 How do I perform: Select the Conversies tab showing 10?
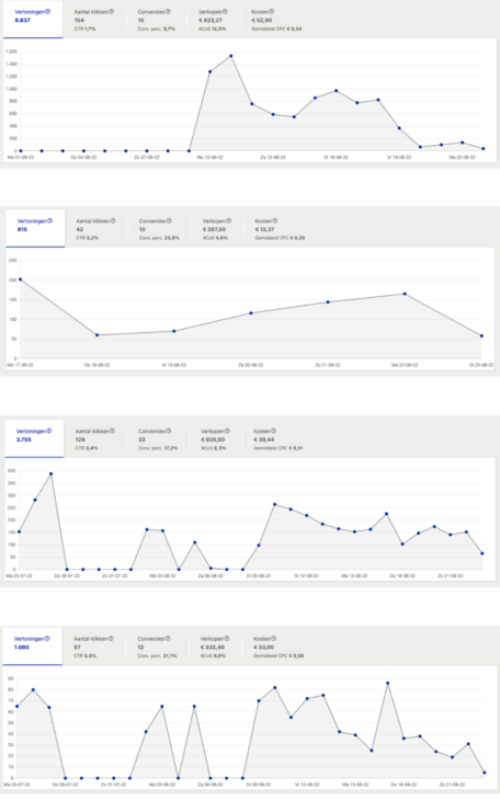[159, 229]
